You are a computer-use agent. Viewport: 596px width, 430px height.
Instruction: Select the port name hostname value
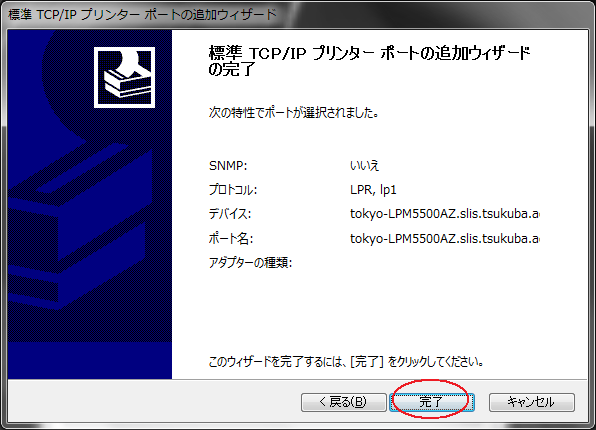click(x=445, y=239)
